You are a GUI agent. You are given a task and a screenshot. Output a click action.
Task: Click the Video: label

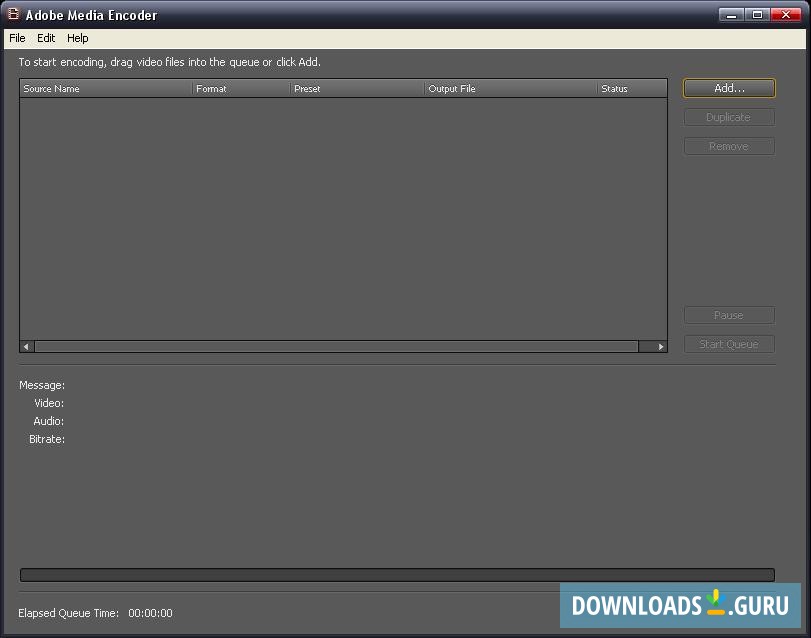49,403
